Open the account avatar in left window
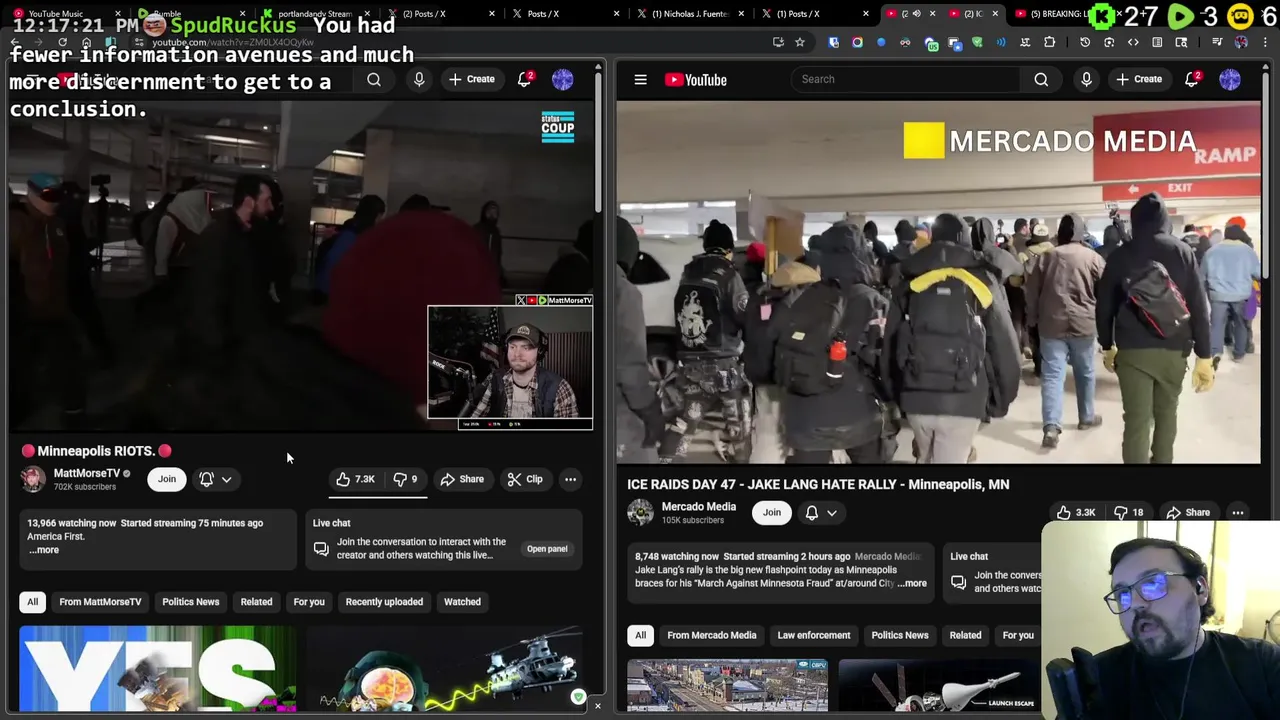The width and height of the screenshot is (1280, 720). point(563,79)
